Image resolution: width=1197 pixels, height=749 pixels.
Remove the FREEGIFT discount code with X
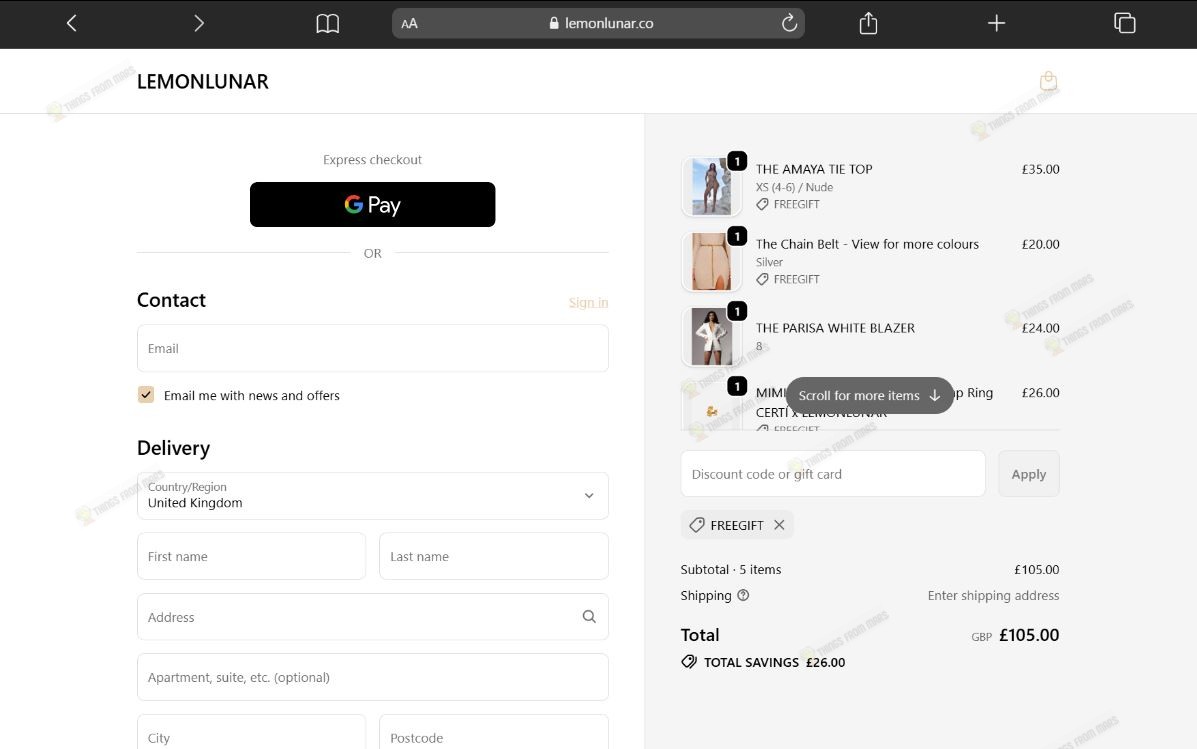click(x=779, y=525)
